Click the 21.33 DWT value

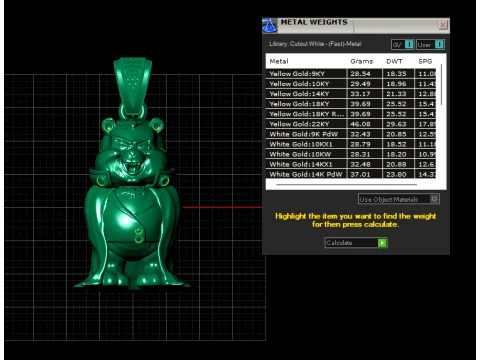coord(396,94)
